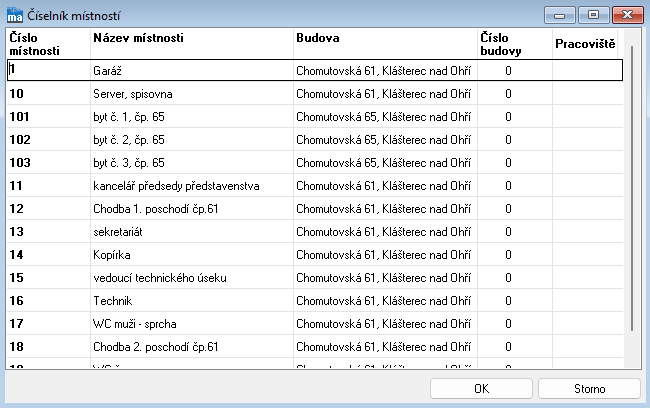Viewport: 650px width, 408px height.
Task: Select Chodba 2. poschodí čp.61 row
Action: pyautogui.click(x=315, y=347)
